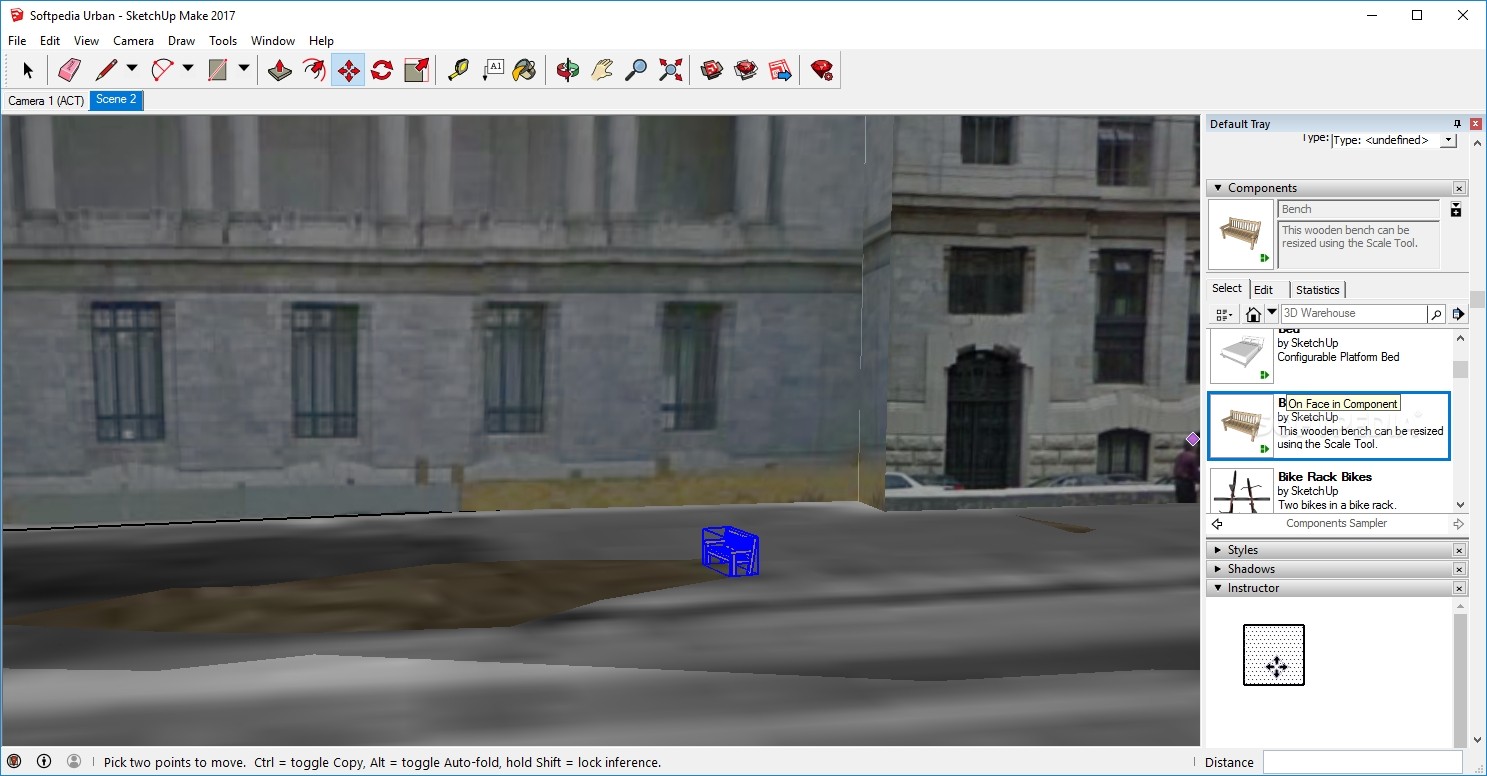Open the 3D Warehouse toolbar icon
The image size is (1487, 776).
712,70
